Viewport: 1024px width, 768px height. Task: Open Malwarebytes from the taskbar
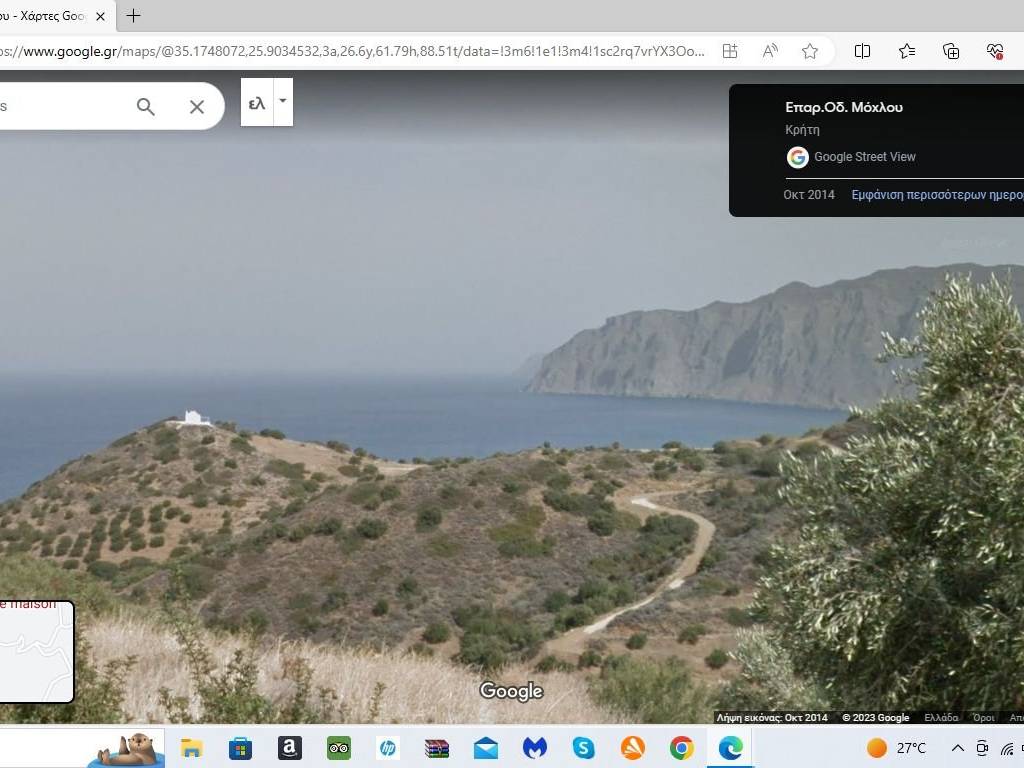tap(535, 748)
